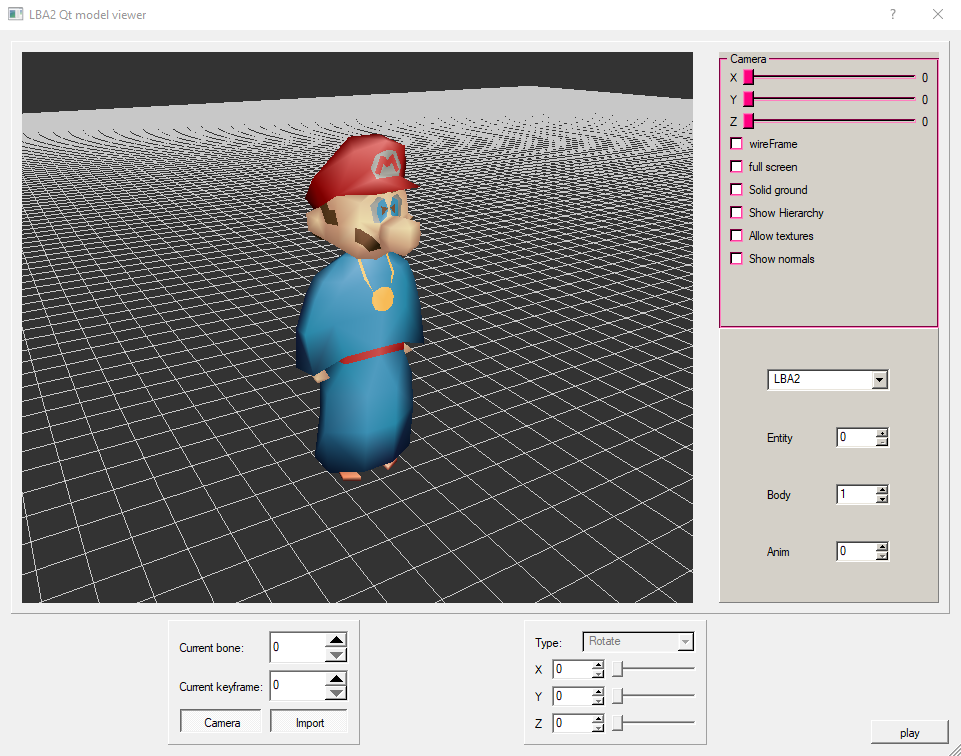This screenshot has height=756, width=961.
Task: Click the Camera X slider handle
Action: (748, 77)
